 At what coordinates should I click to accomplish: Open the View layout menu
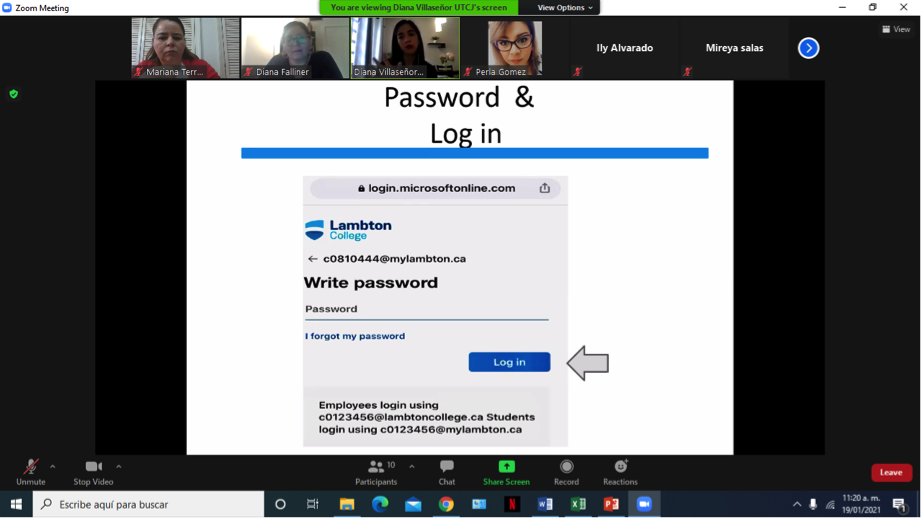click(x=896, y=29)
